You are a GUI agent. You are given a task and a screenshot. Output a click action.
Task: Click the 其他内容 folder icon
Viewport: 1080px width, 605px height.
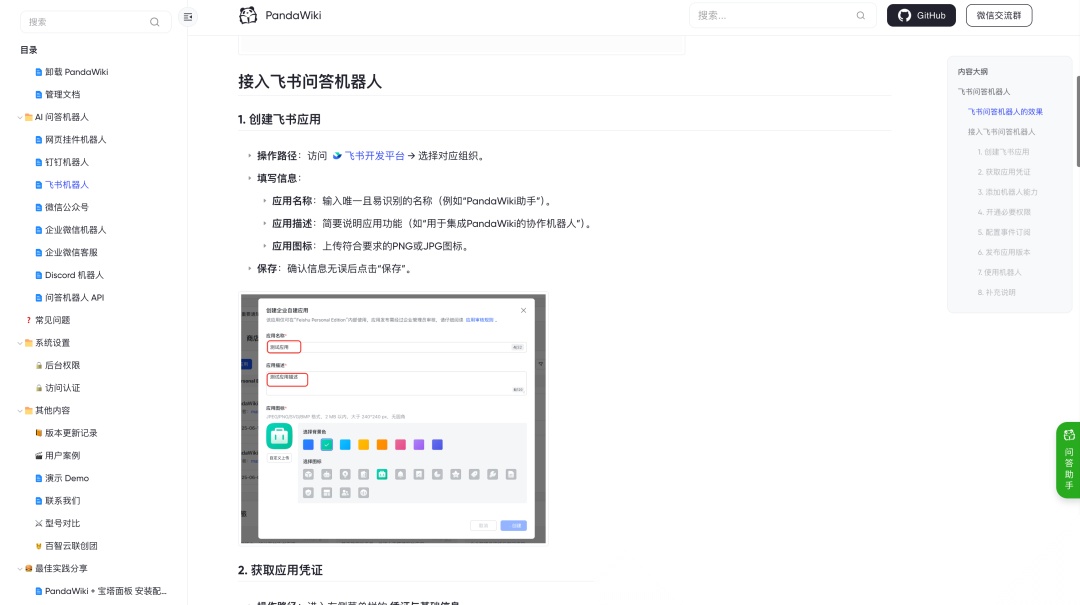pyautogui.click(x=29, y=410)
